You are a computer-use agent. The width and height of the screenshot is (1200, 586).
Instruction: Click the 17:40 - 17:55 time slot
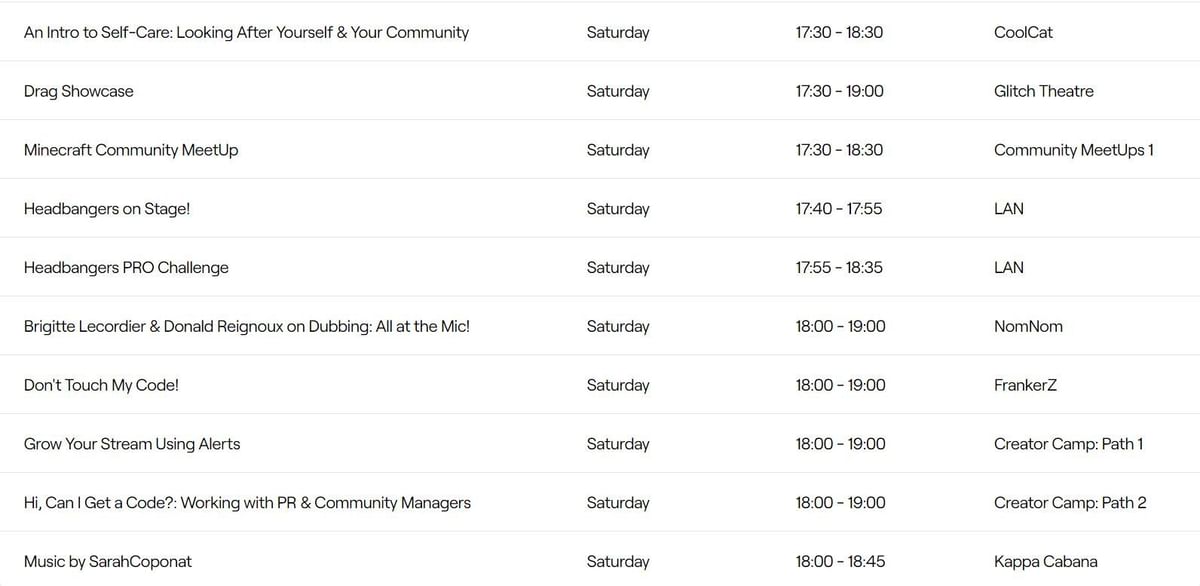pyautogui.click(x=839, y=209)
